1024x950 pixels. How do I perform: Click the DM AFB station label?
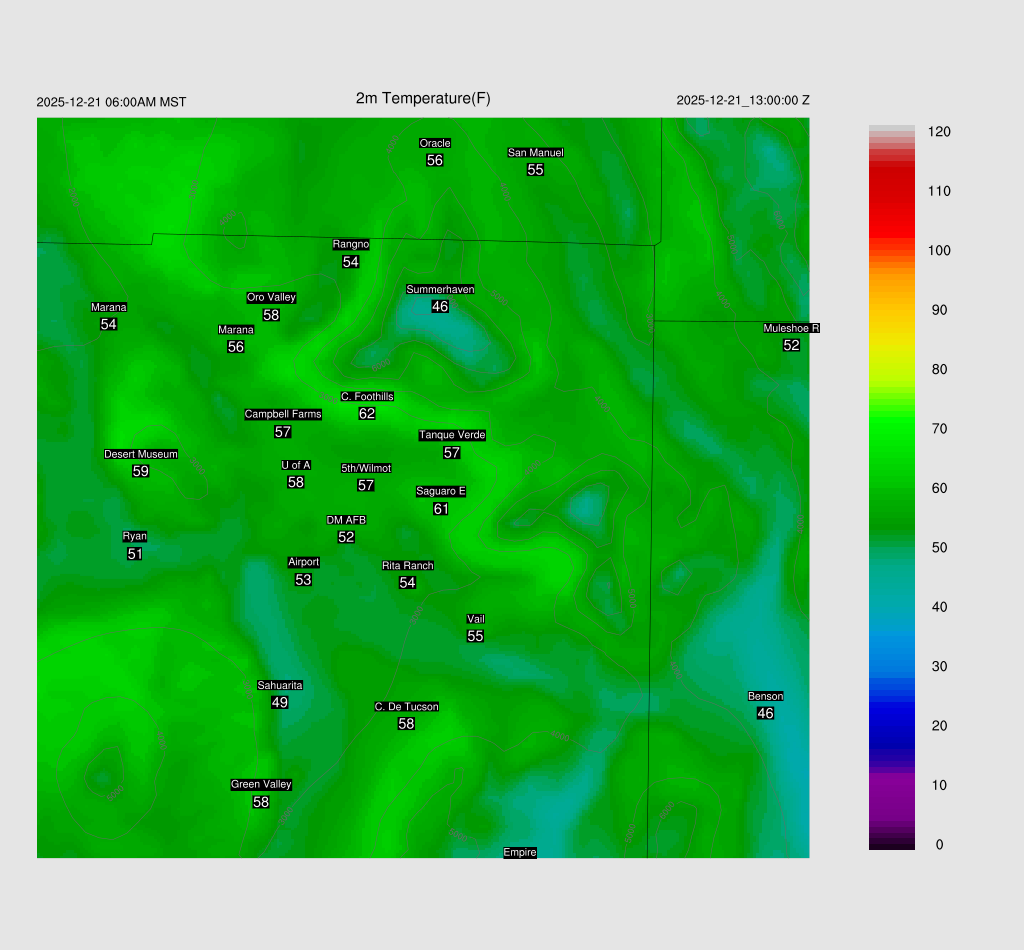tap(346, 520)
